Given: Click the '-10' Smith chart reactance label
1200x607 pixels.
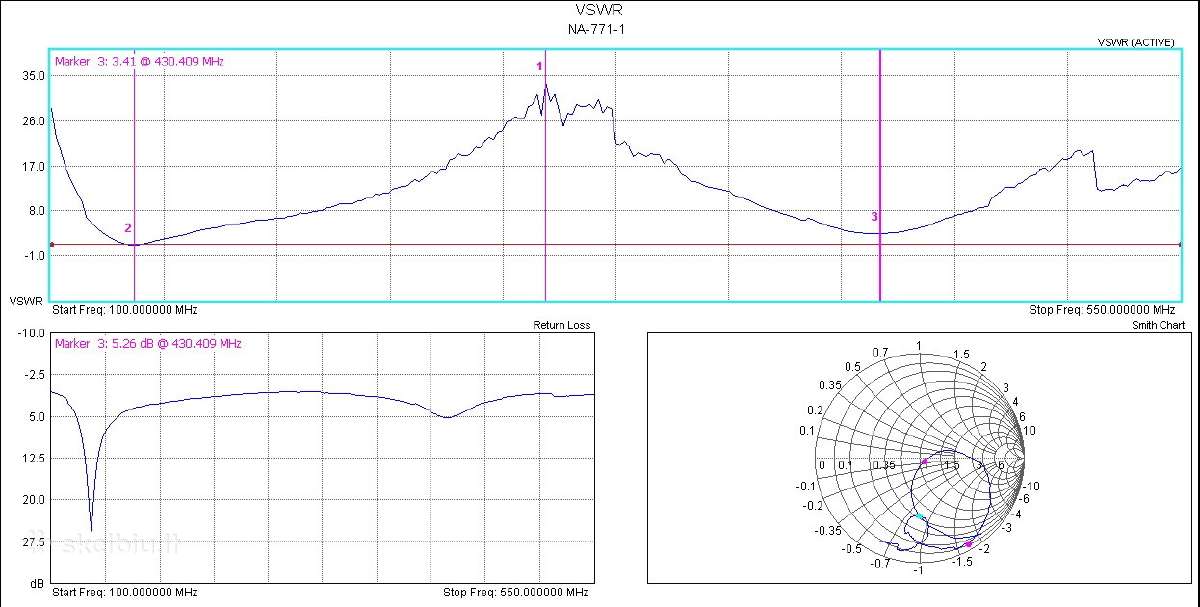Looking at the screenshot, I should pos(1033,486).
